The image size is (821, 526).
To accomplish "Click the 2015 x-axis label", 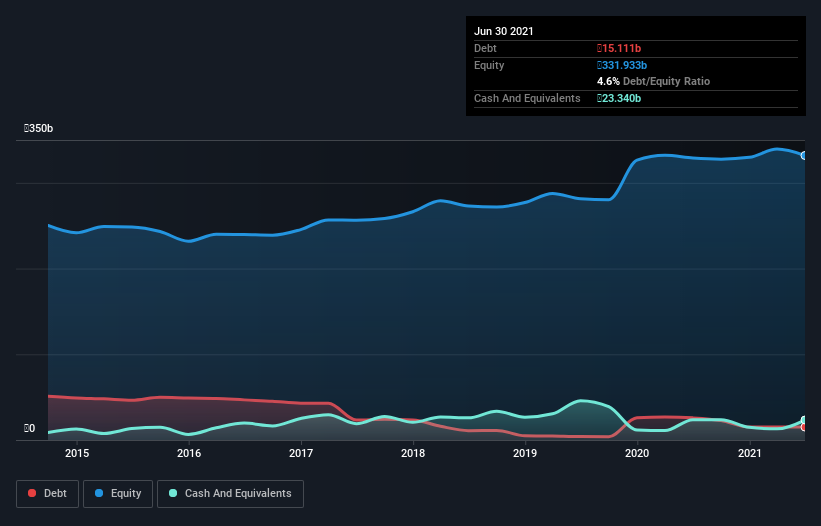I will pos(77,453).
